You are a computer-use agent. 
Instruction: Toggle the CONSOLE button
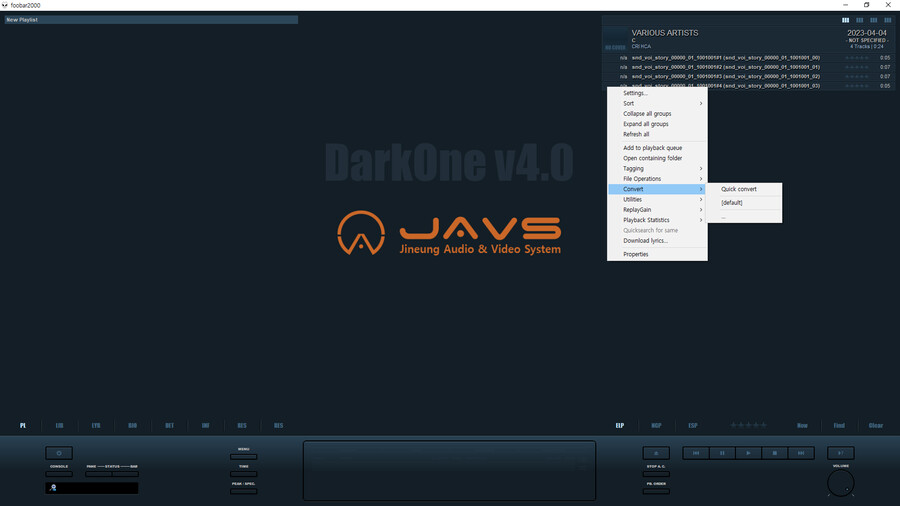tap(59, 474)
